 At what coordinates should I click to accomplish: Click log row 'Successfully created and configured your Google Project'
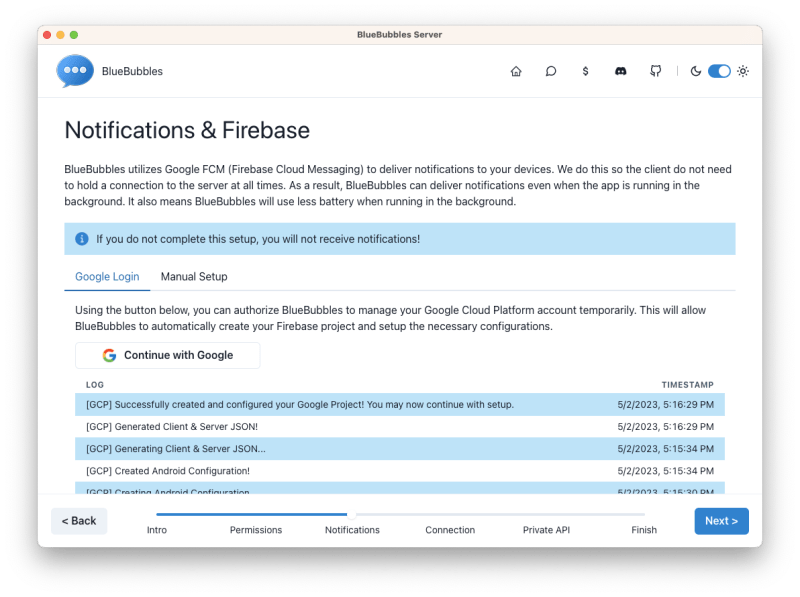399,405
